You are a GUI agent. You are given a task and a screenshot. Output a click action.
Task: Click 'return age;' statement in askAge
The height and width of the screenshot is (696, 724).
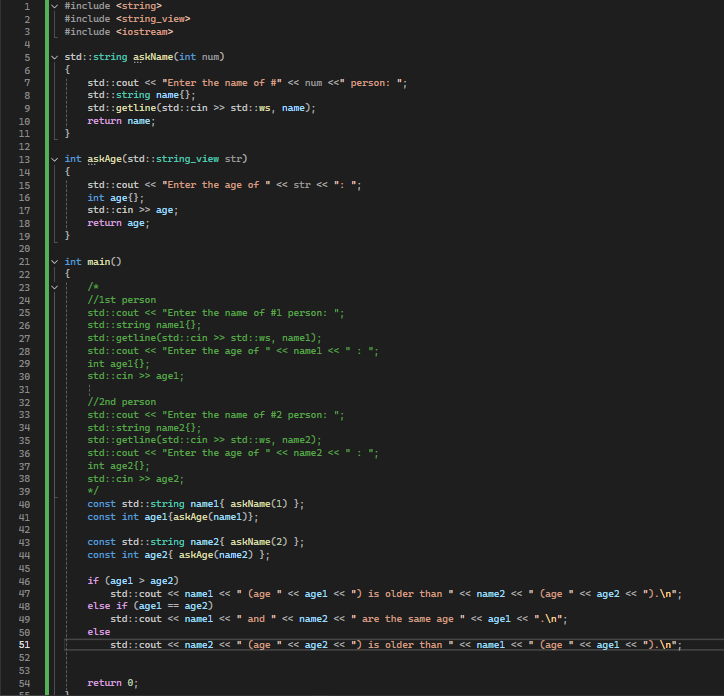[118, 223]
